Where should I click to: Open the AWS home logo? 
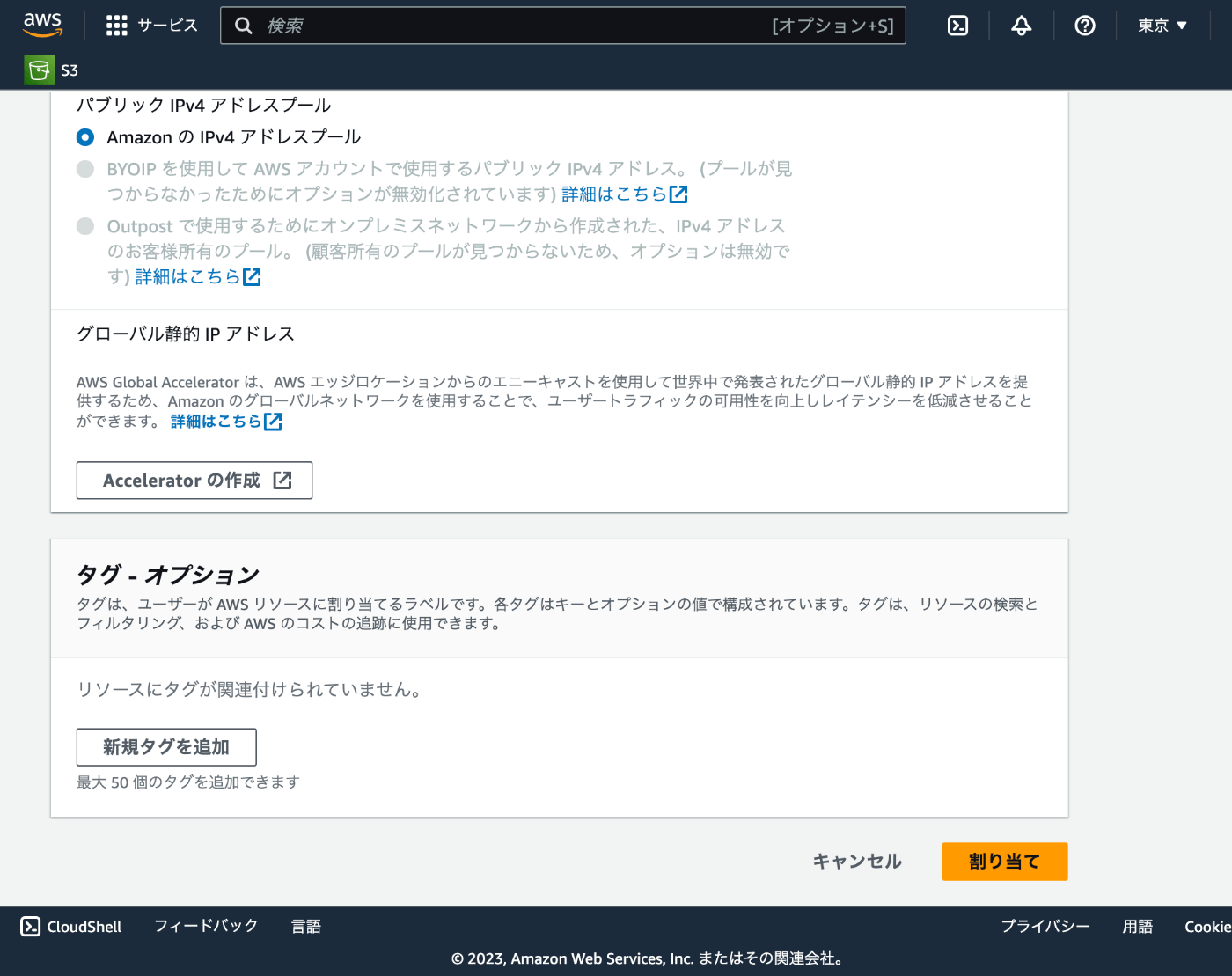42,25
